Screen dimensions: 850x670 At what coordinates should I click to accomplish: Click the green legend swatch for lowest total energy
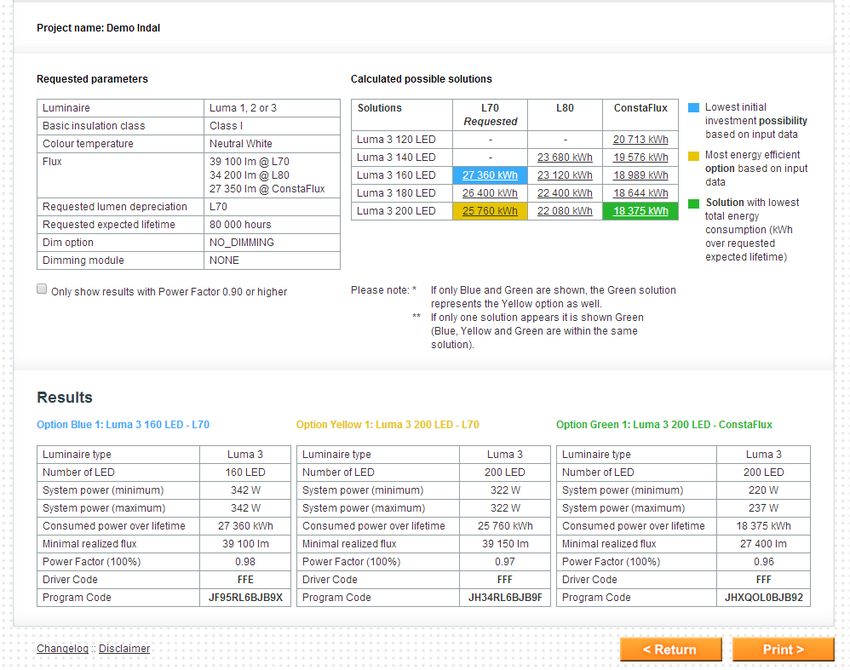(x=693, y=203)
